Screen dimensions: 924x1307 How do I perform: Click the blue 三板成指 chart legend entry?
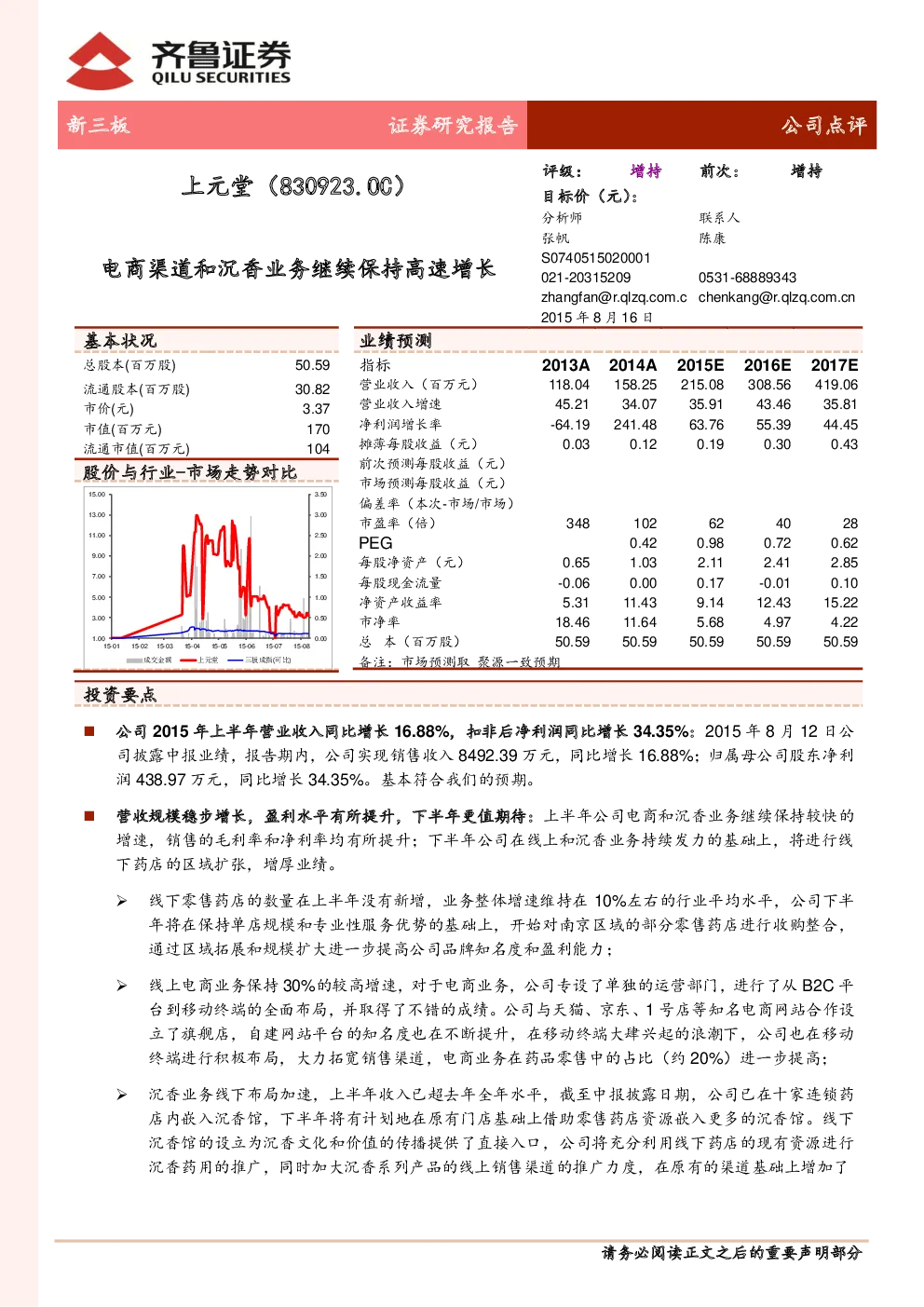[x=260, y=660]
